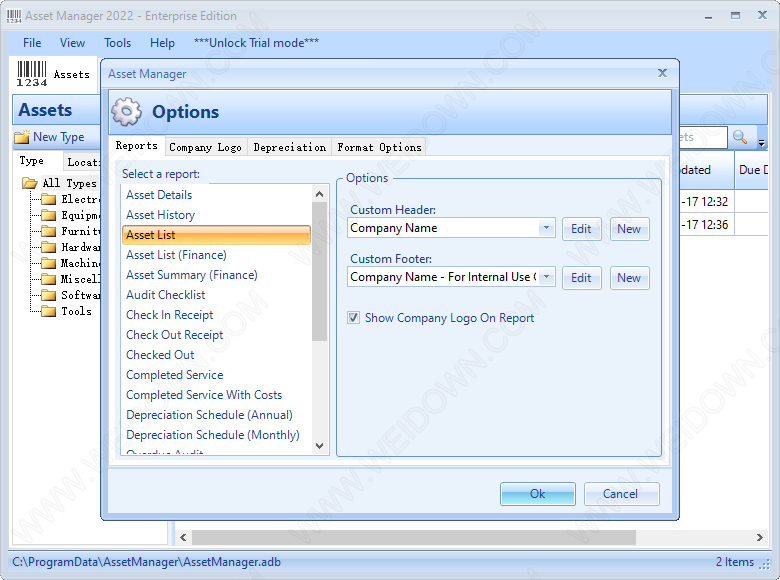The height and width of the screenshot is (580, 780).
Task: Select the highlighted Asset List report
Action: tap(216, 235)
